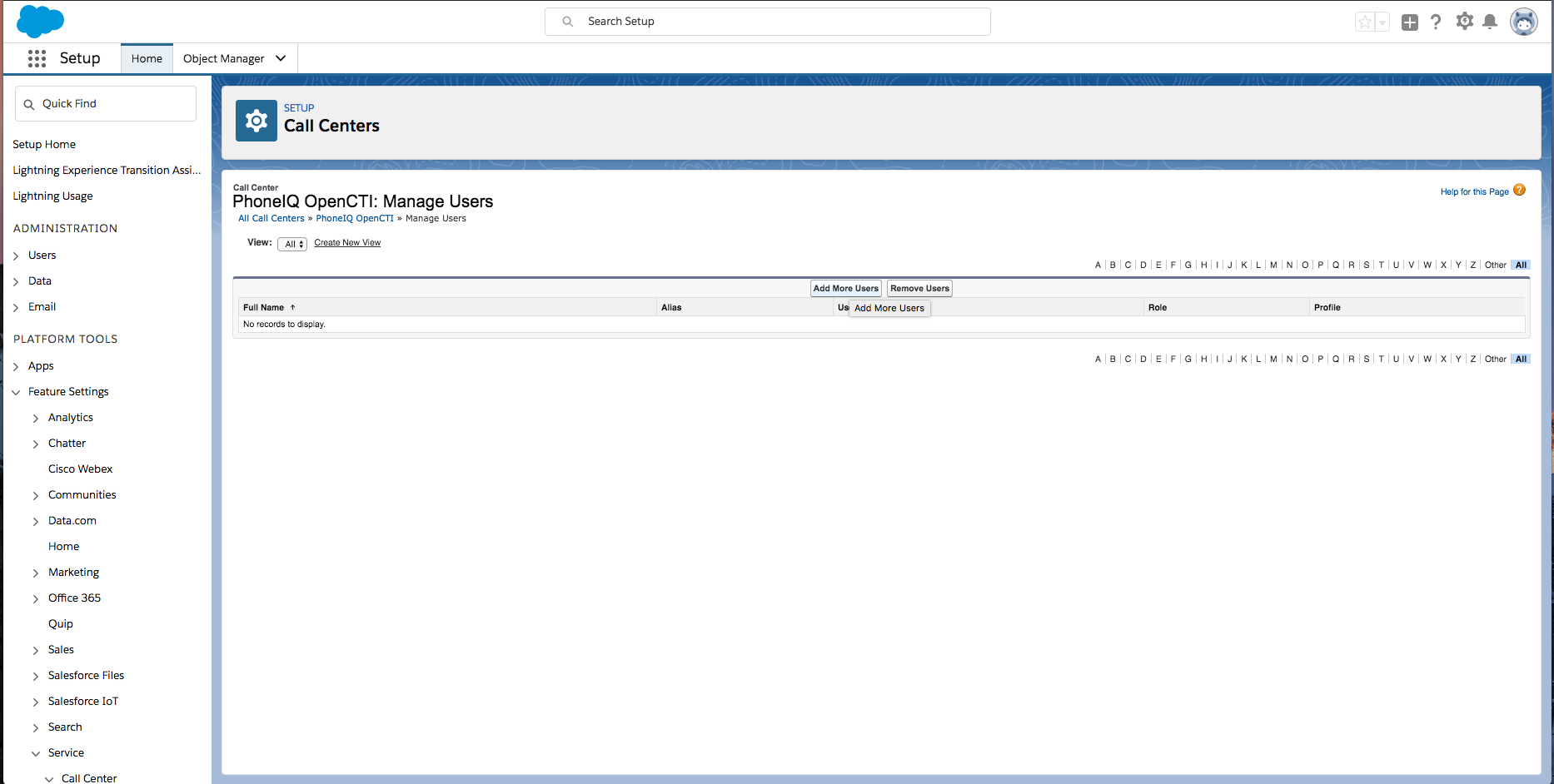Click the Add More Users button

click(x=845, y=289)
